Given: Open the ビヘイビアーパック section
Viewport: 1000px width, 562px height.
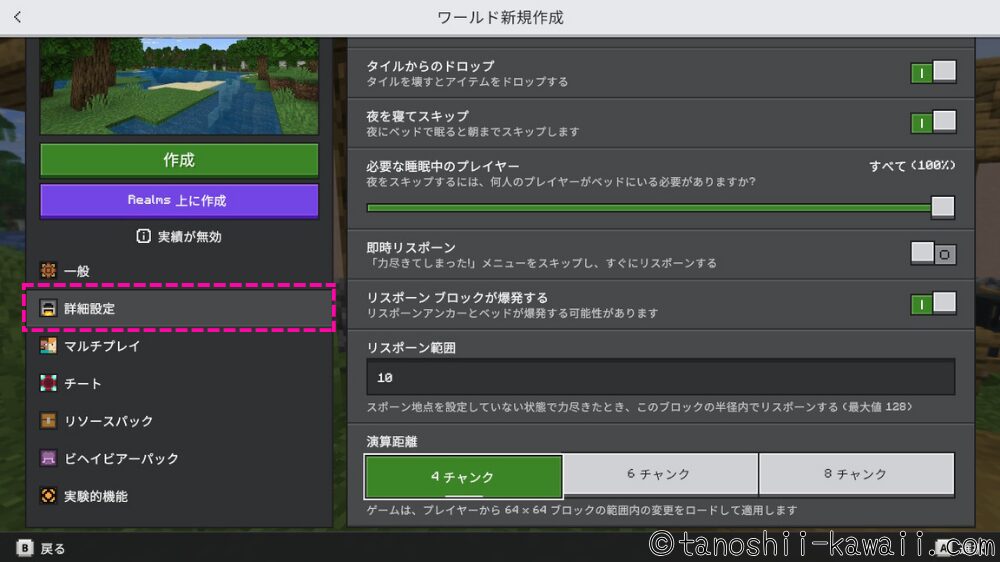Looking at the screenshot, I should click(179, 459).
